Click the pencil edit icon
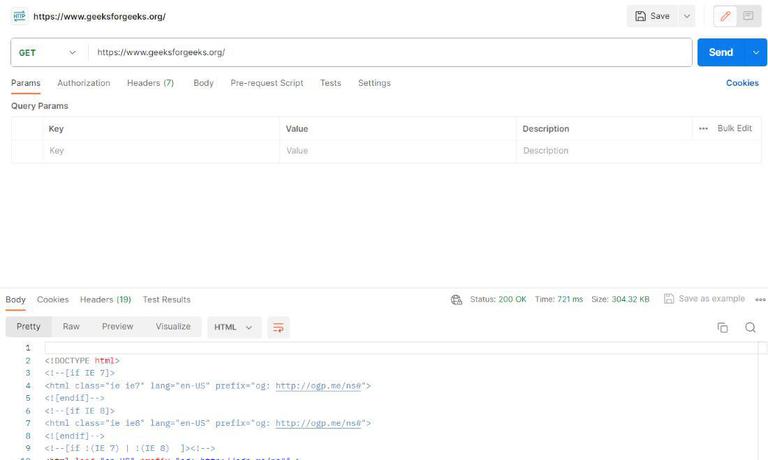 coord(725,16)
